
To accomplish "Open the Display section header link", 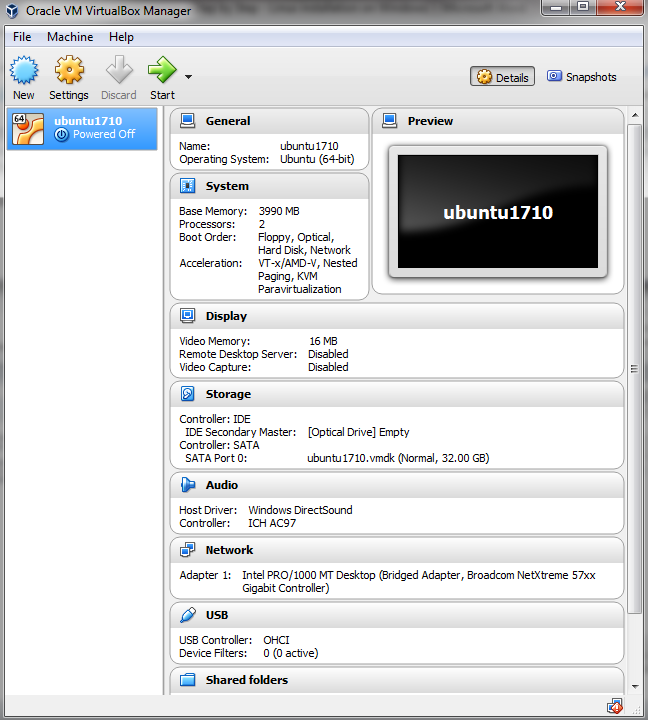I will 226,316.
